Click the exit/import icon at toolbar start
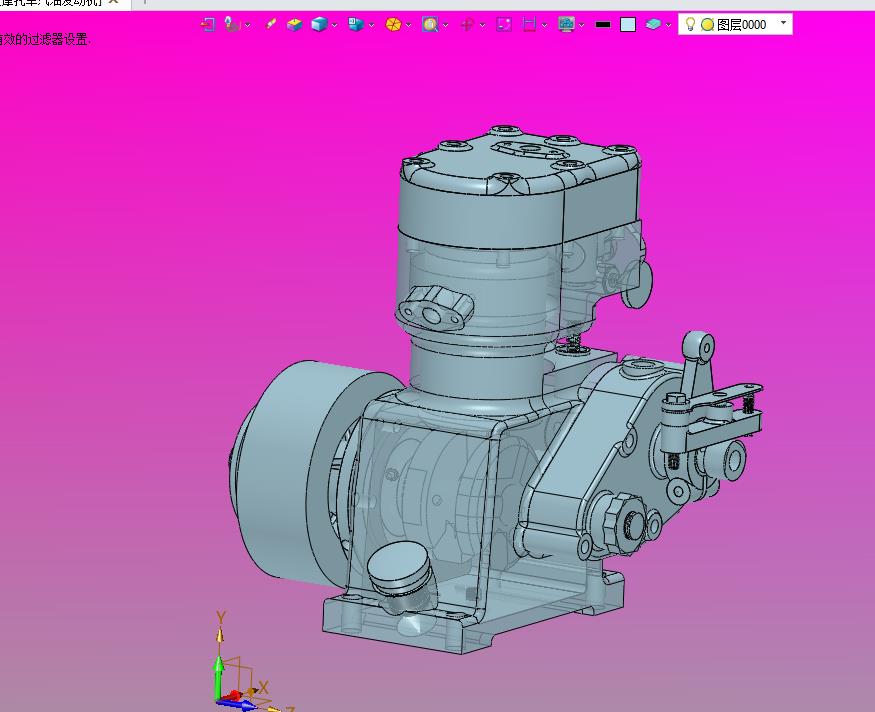Image resolution: width=875 pixels, height=712 pixels. point(208,25)
